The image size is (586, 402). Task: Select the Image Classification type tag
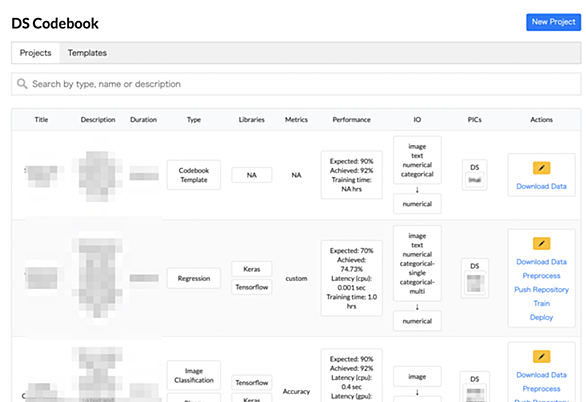pyautogui.click(x=194, y=375)
